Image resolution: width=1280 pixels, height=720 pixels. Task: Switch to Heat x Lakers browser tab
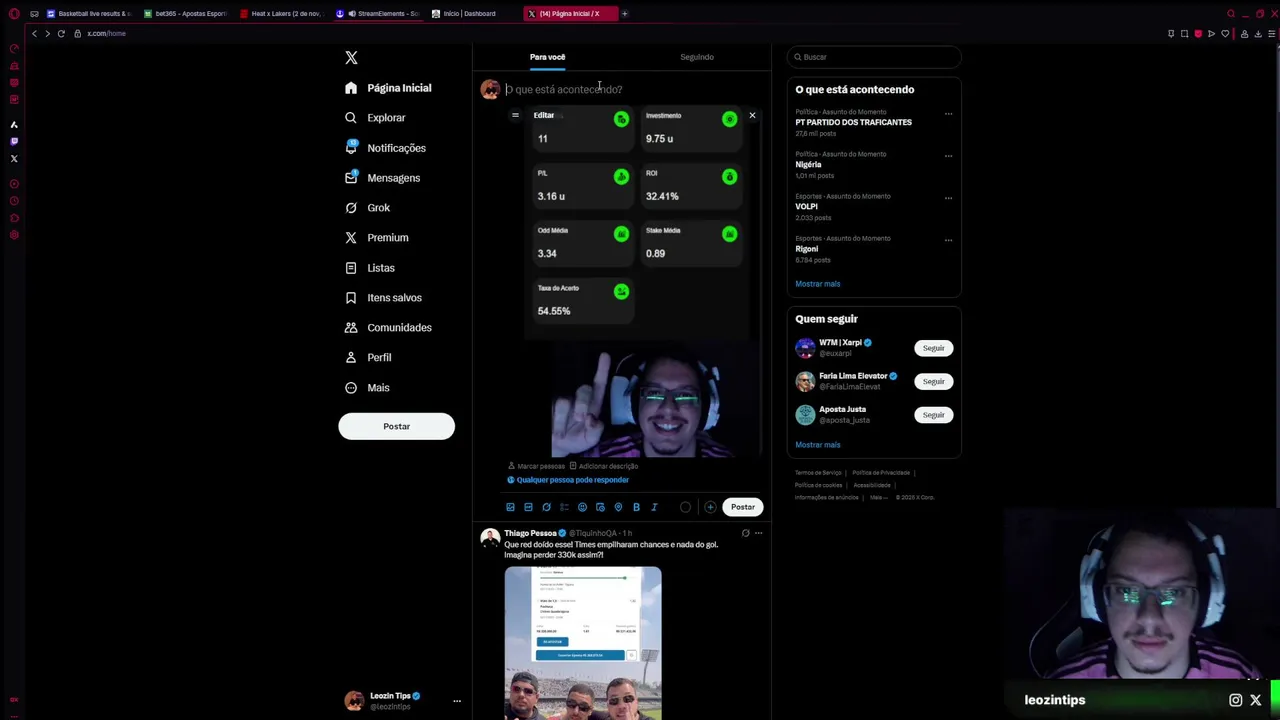pos(283,14)
